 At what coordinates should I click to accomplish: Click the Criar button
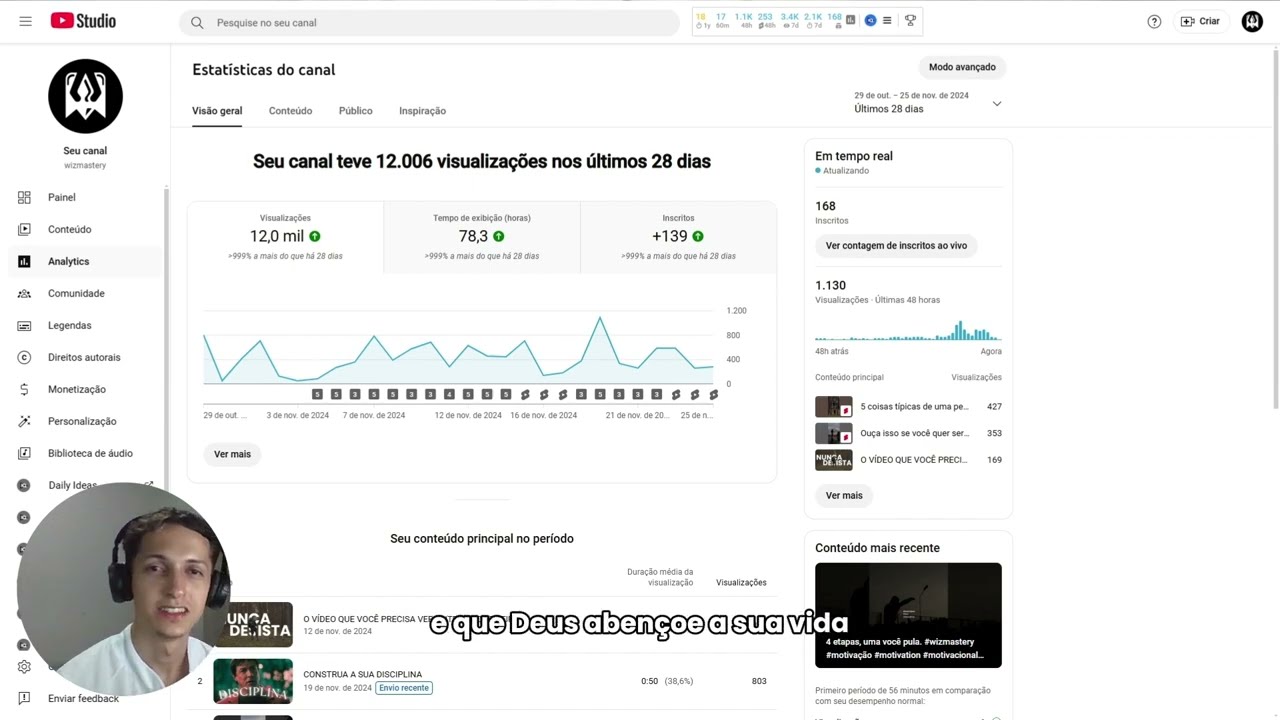click(1200, 21)
